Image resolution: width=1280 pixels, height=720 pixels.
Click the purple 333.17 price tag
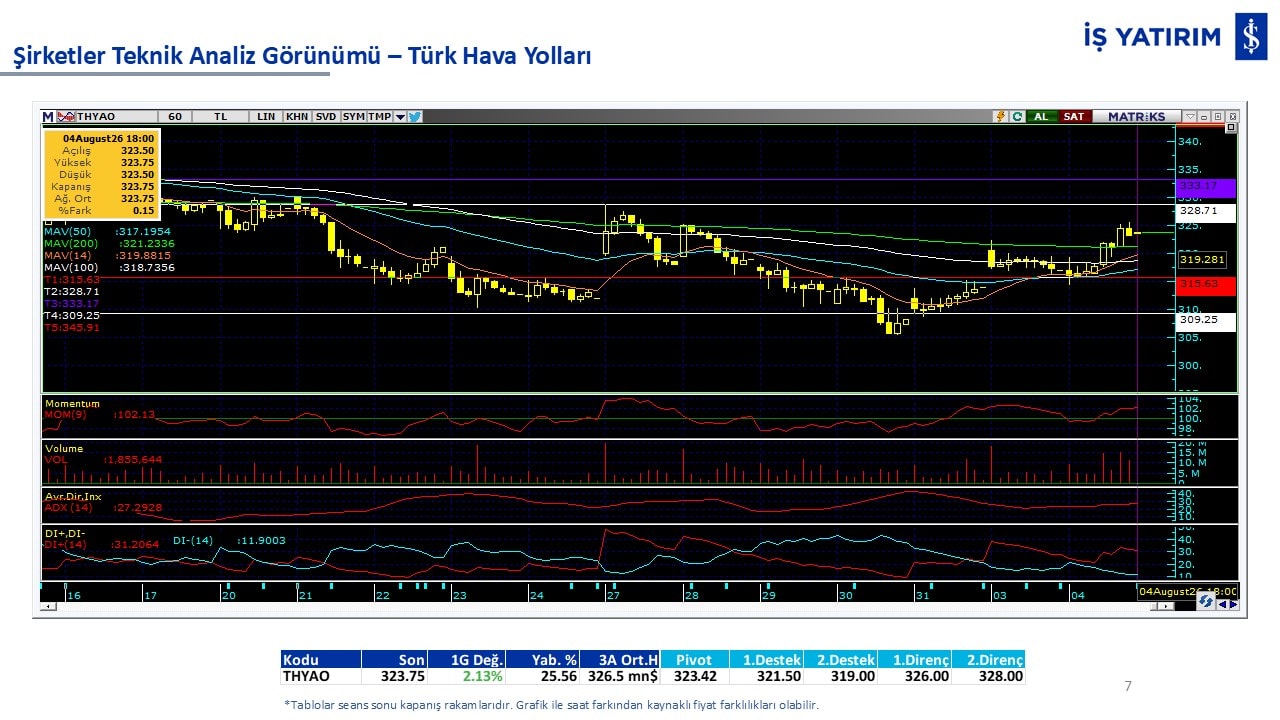[x=1206, y=187]
